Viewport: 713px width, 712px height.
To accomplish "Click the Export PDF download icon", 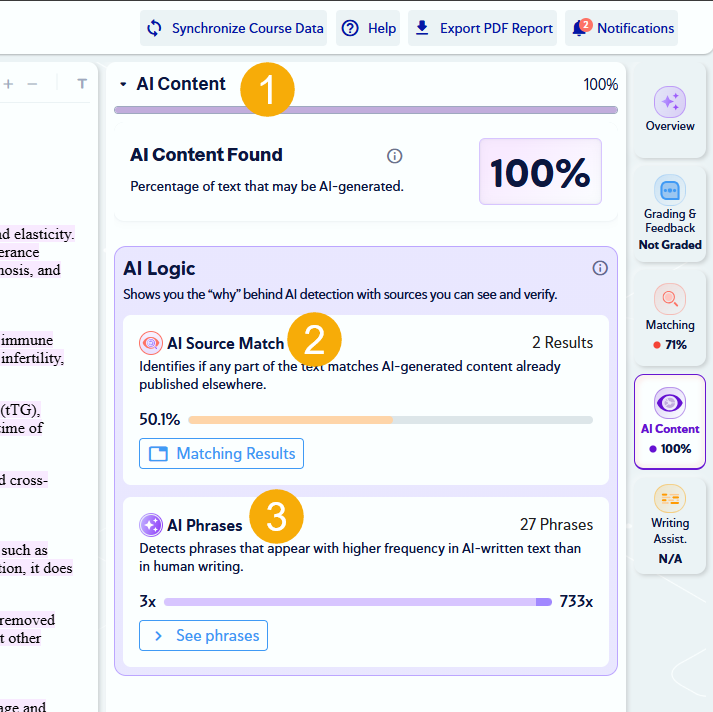I will (422, 28).
